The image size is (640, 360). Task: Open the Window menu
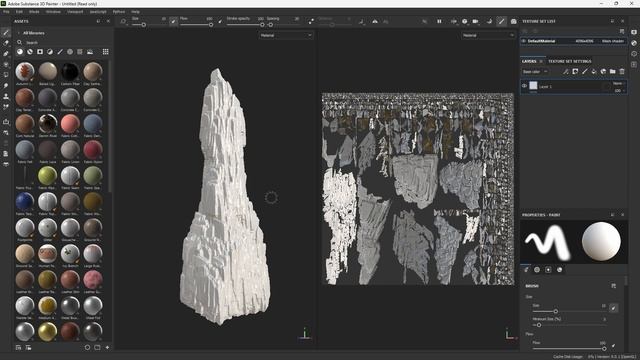[x=53, y=12]
